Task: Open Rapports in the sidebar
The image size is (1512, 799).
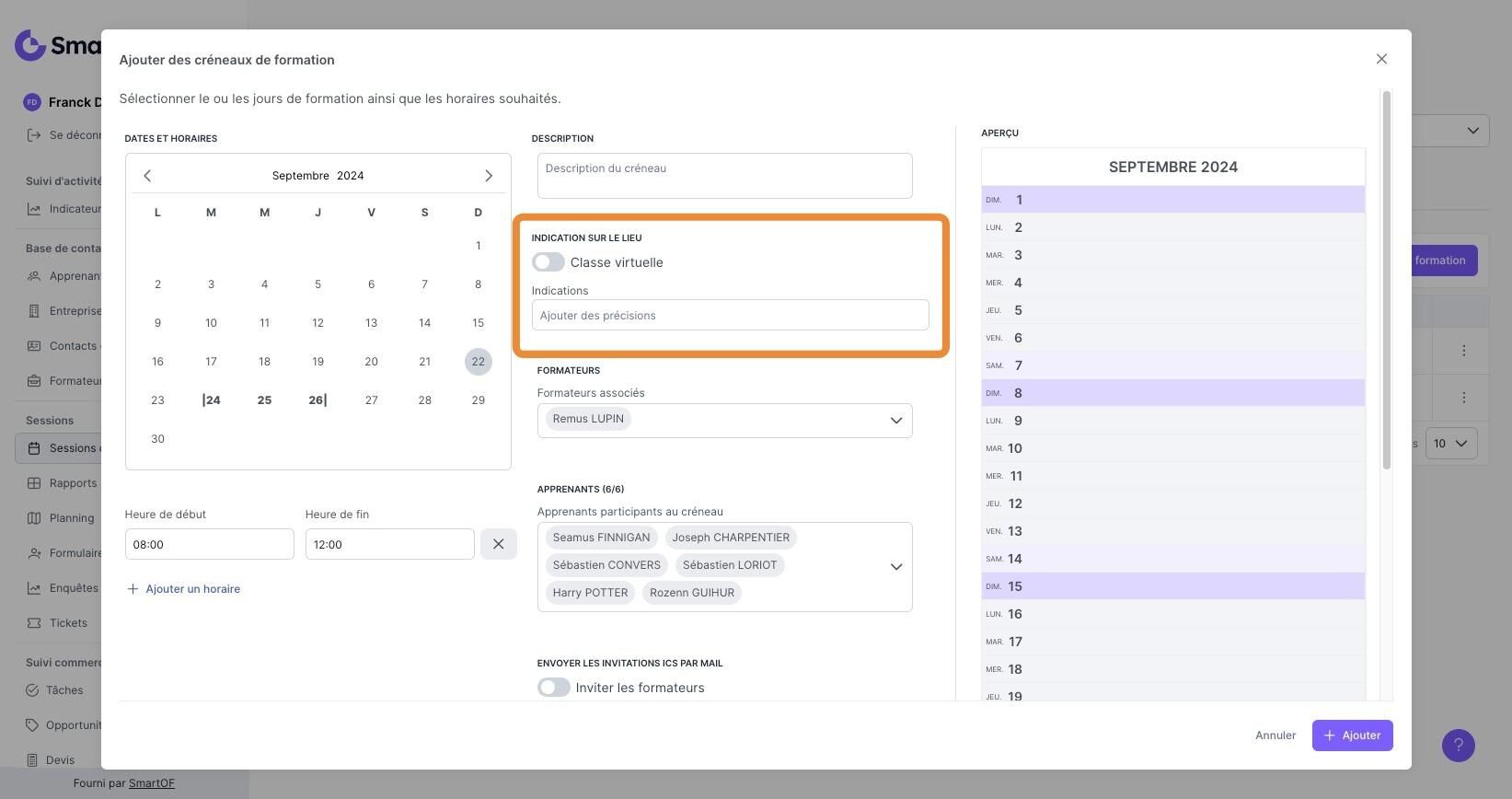Action: pyautogui.click(x=73, y=483)
